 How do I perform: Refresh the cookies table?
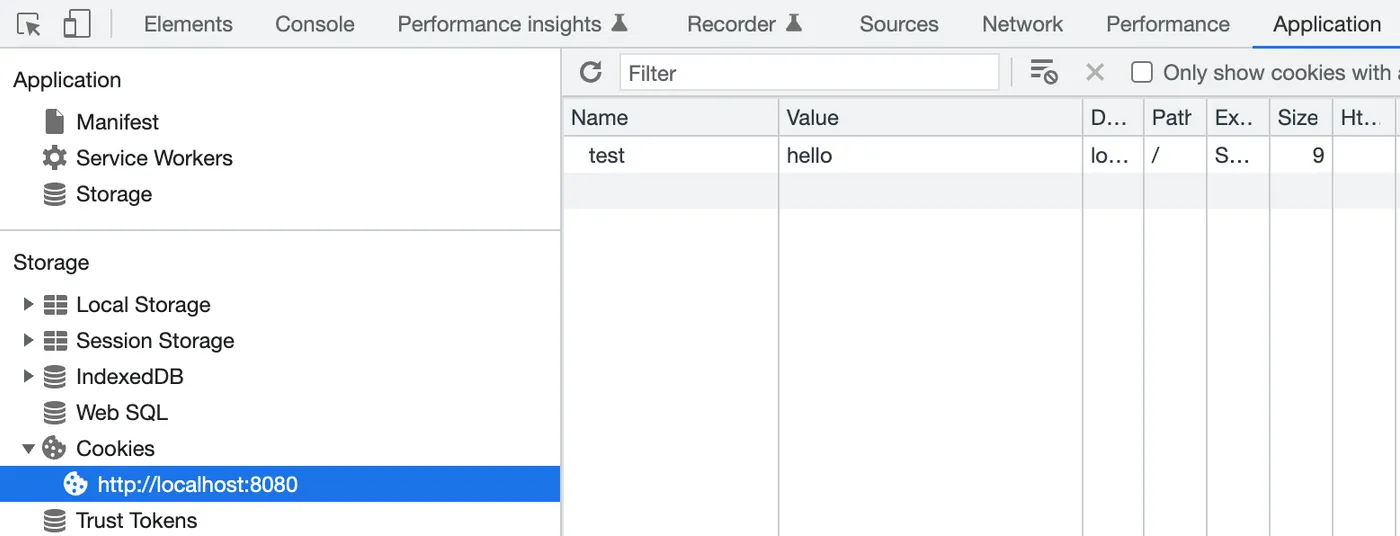click(x=591, y=72)
